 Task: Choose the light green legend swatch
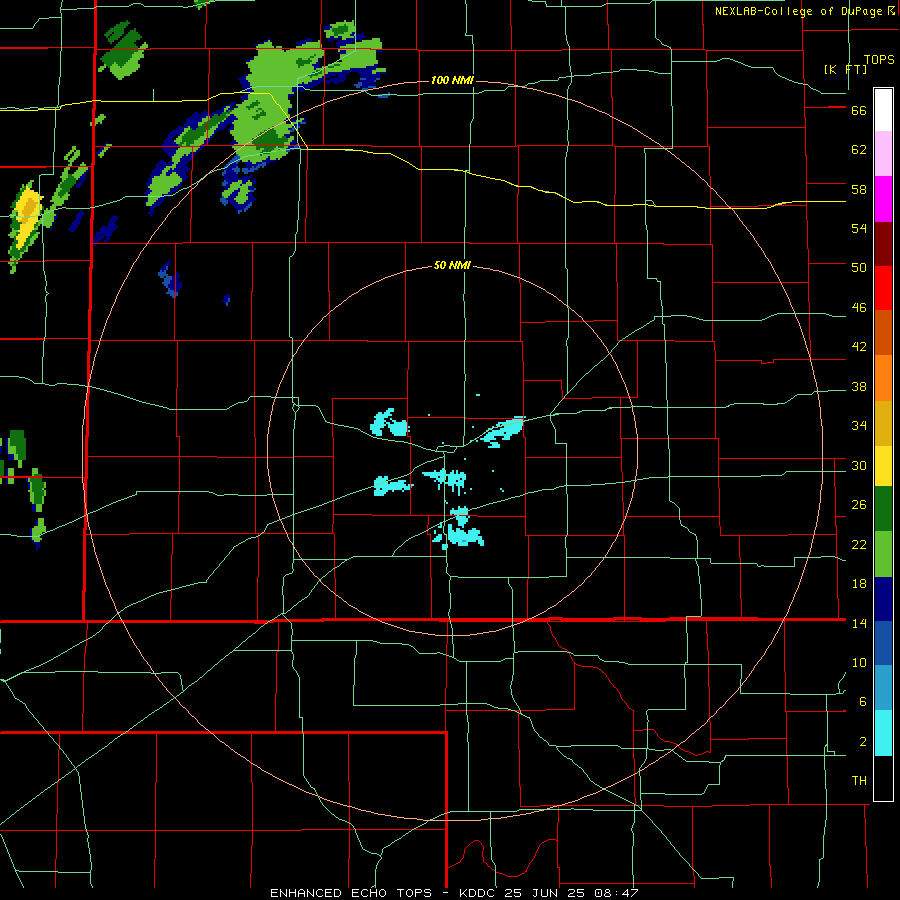pyautogui.click(x=883, y=554)
